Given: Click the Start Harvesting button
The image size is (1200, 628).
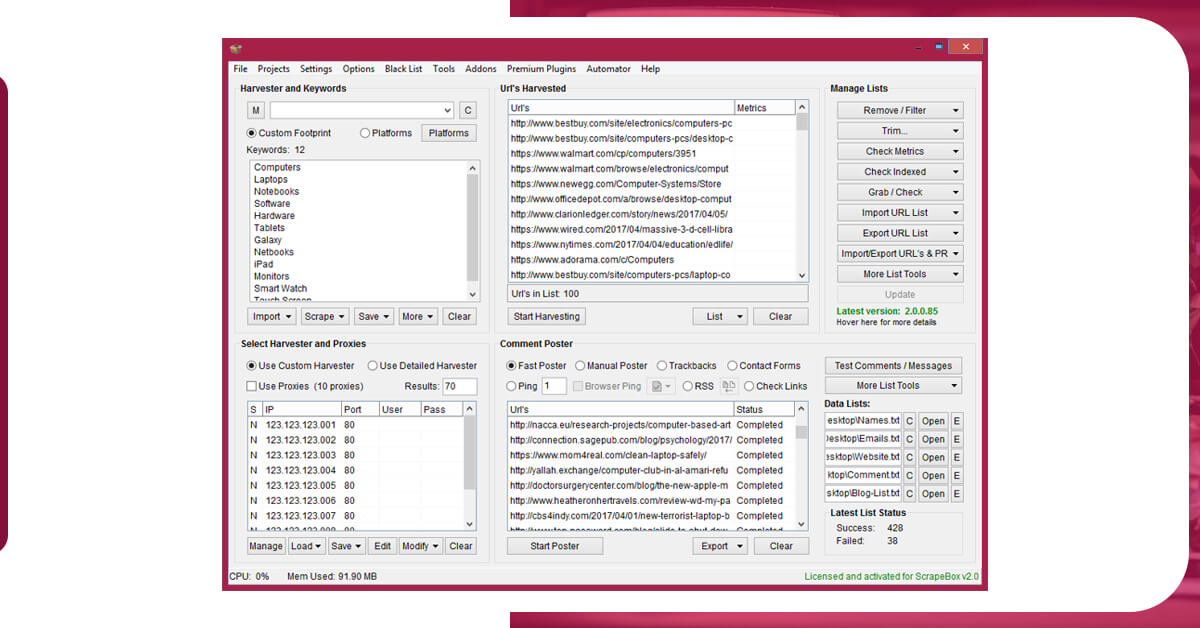Looking at the screenshot, I should click(x=546, y=316).
